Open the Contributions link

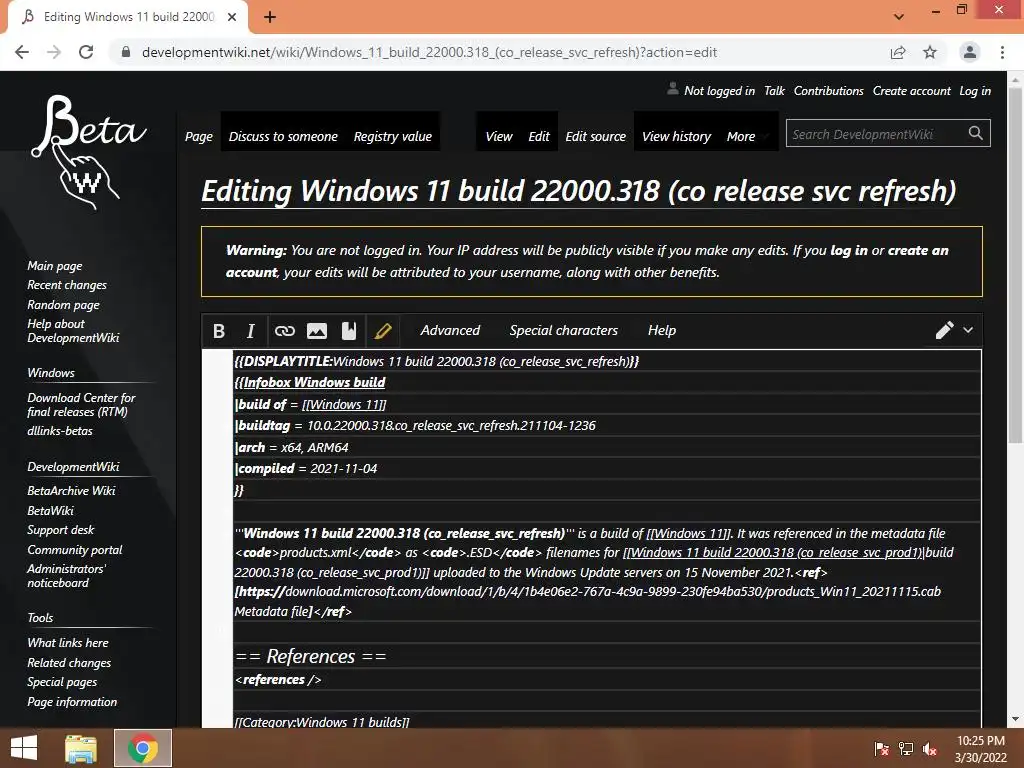pyautogui.click(x=828, y=91)
